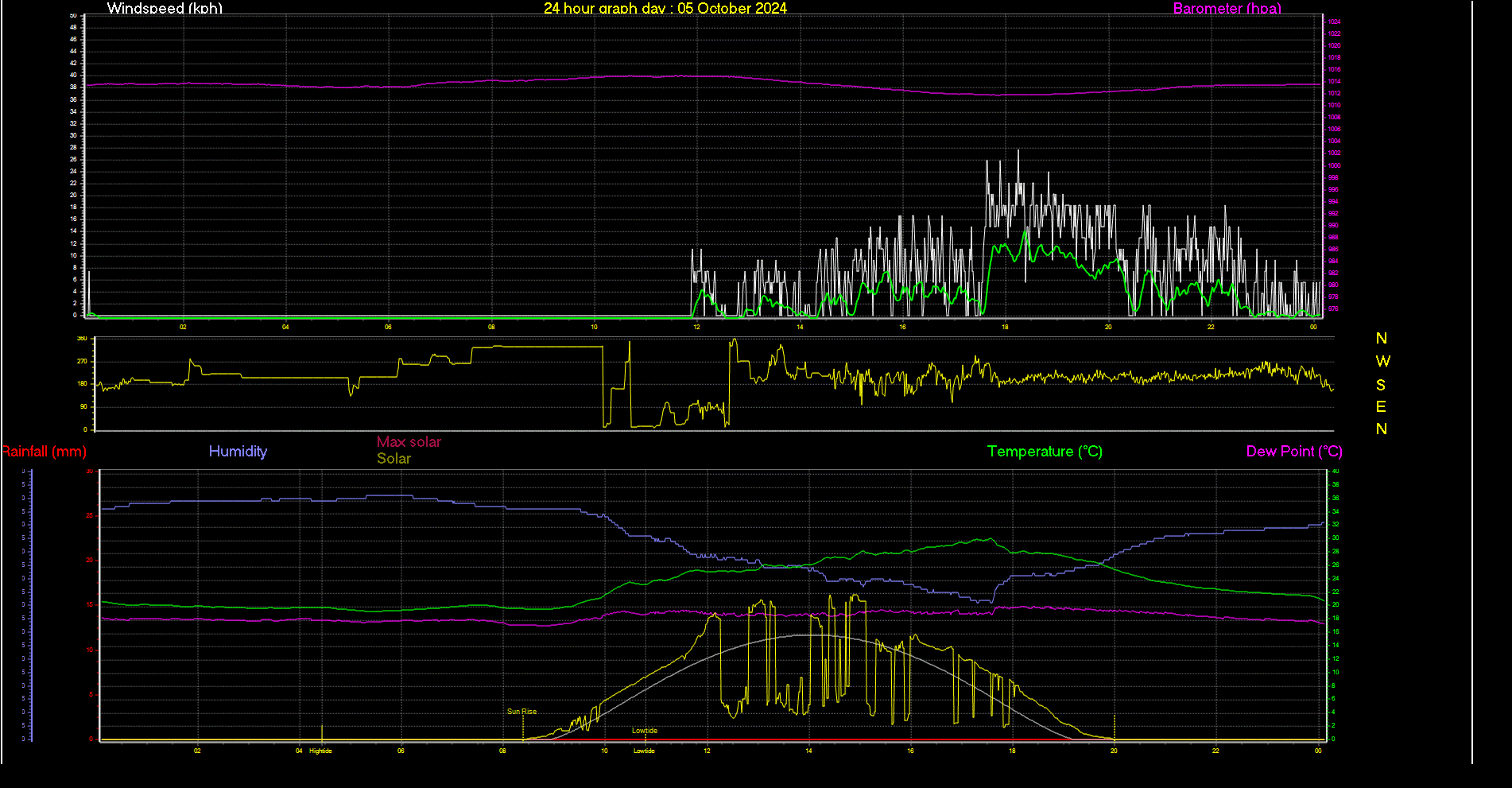Click the 24 hour graph date title
Image resolution: width=1512 pixels, height=788 pixels.
(x=665, y=8)
